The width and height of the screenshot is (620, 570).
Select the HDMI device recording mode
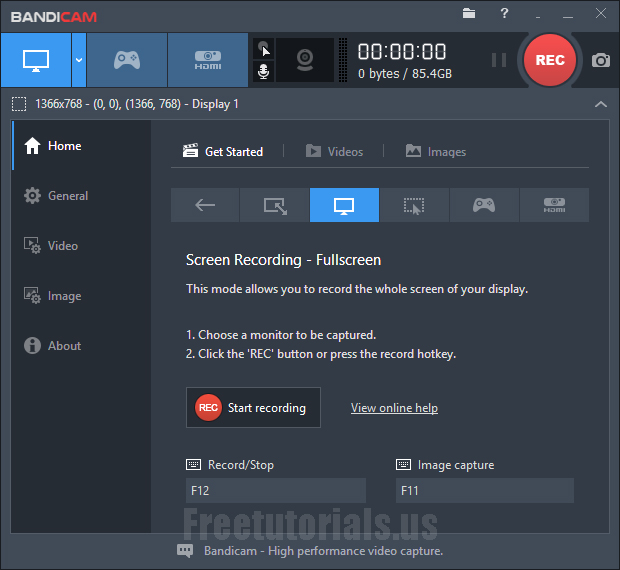[207, 60]
